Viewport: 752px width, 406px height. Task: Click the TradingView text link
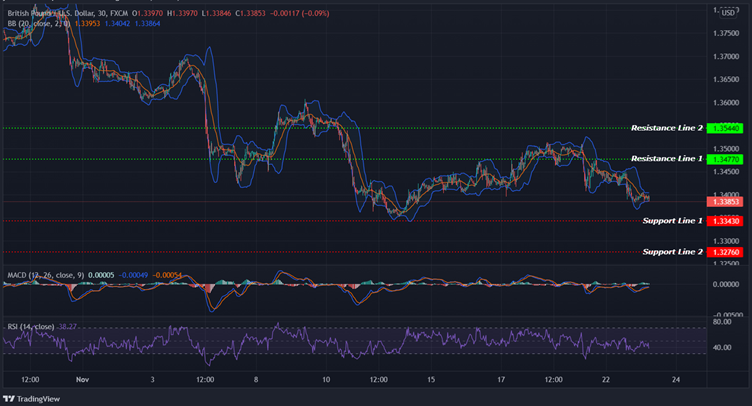(x=40, y=398)
